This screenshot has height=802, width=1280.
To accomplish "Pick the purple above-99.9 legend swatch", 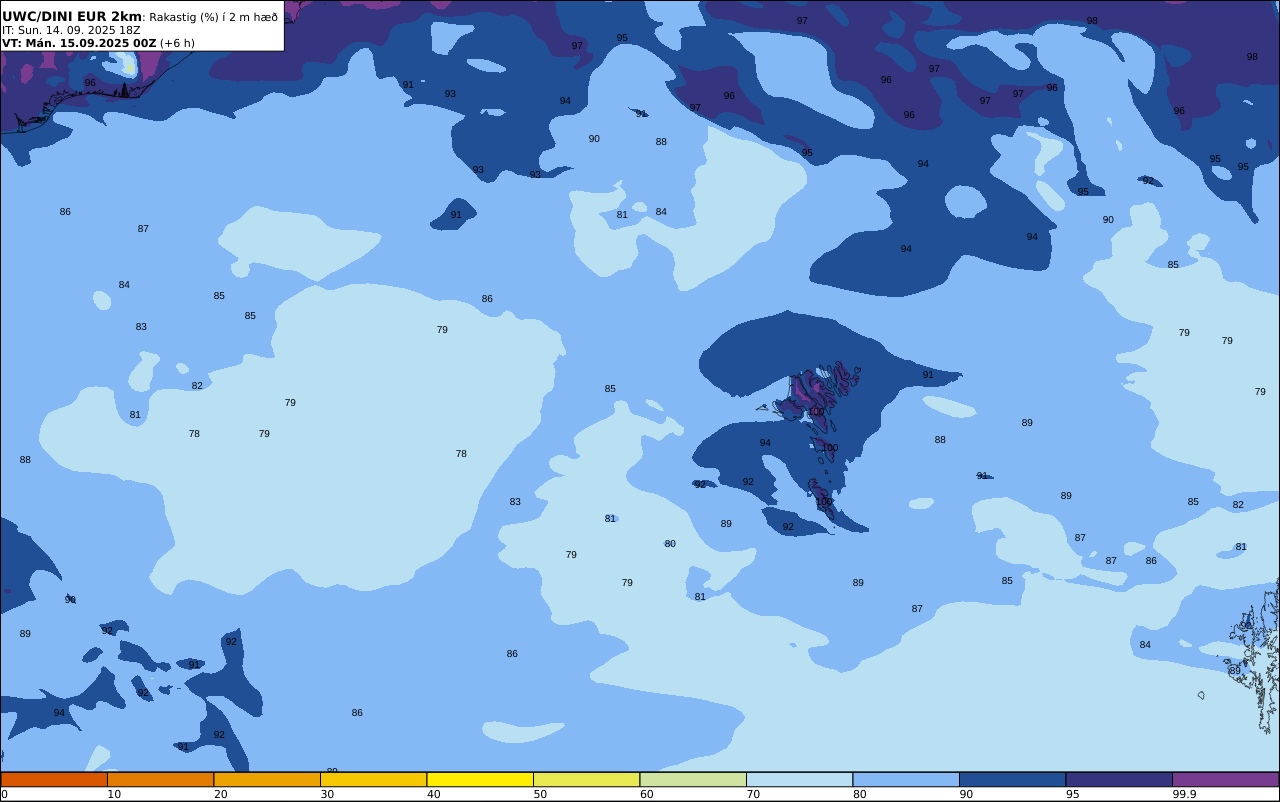I will pyautogui.click(x=1225, y=779).
